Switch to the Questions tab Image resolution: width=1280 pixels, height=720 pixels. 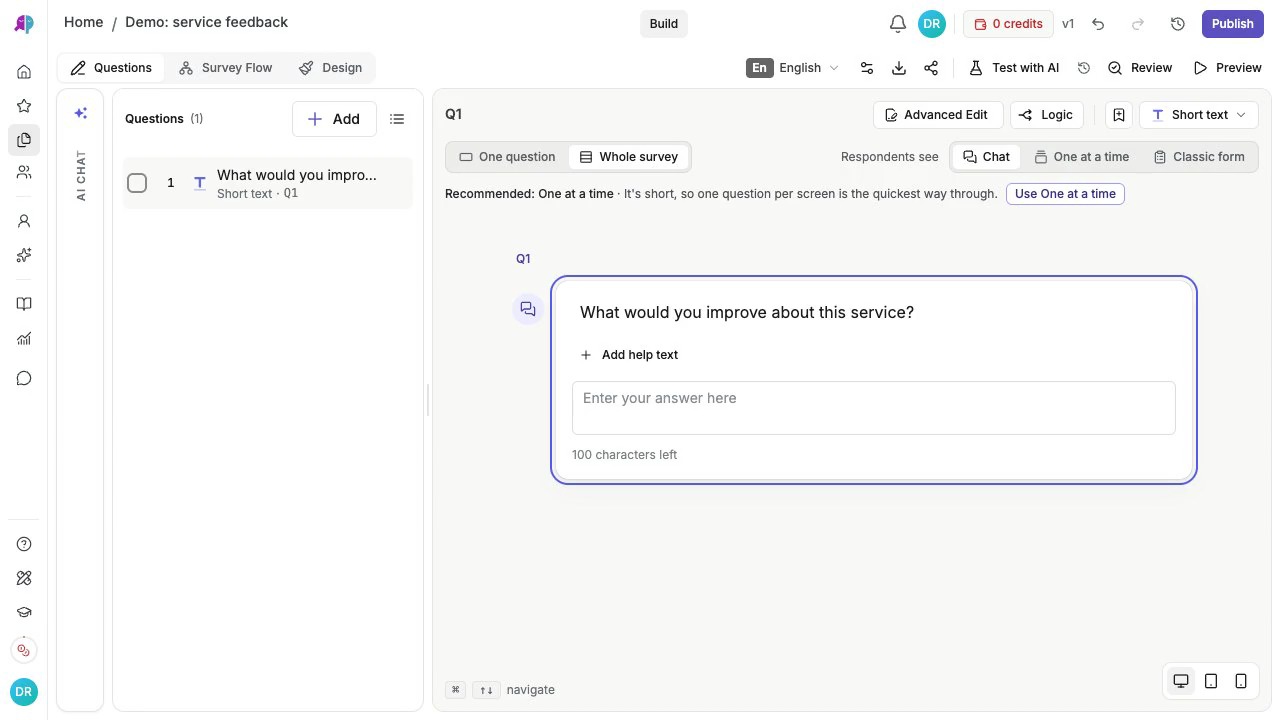coord(111,68)
